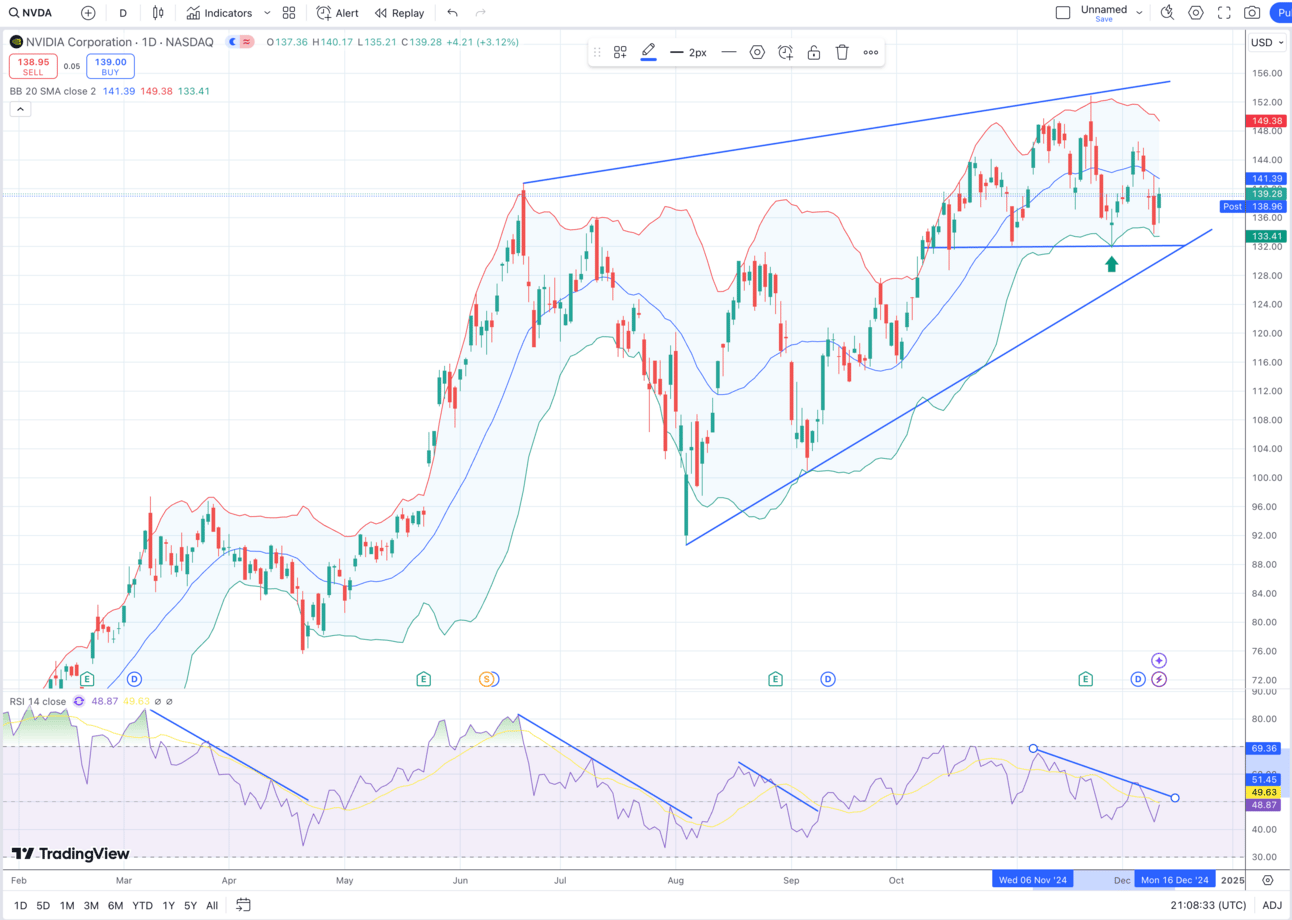Screen dimensions: 1292x920
Task: Click the 149.38 red price label
Action: (1265, 121)
